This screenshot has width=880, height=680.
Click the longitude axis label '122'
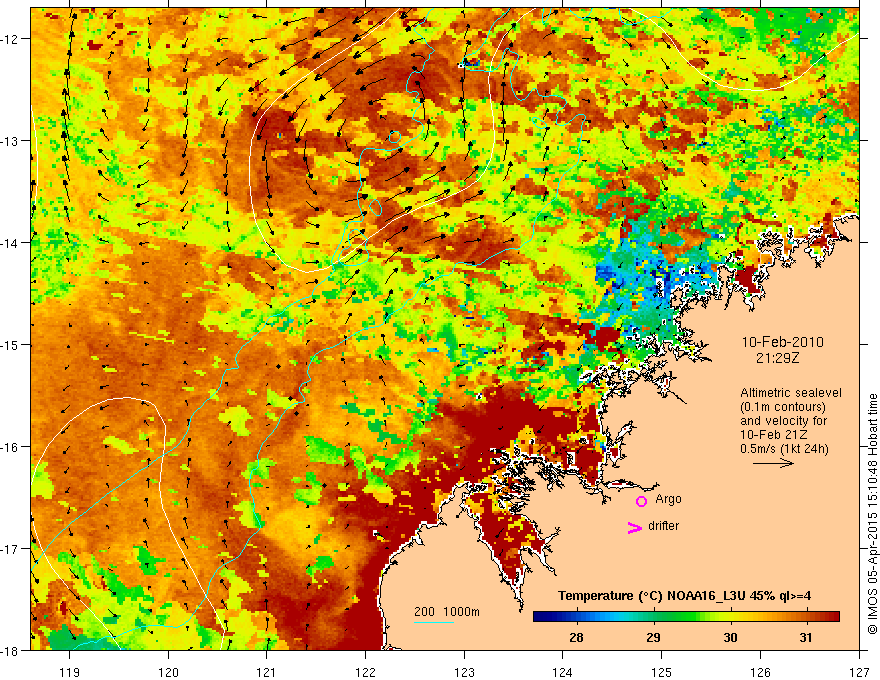(x=365, y=672)
